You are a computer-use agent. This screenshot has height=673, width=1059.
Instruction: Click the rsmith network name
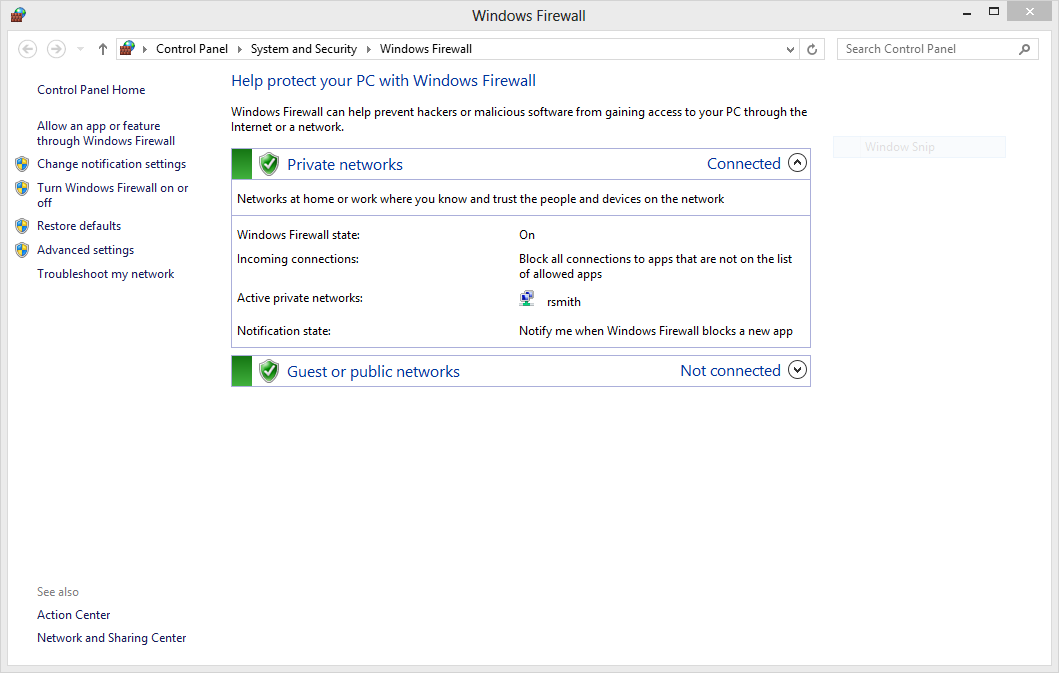click(564, 302)
